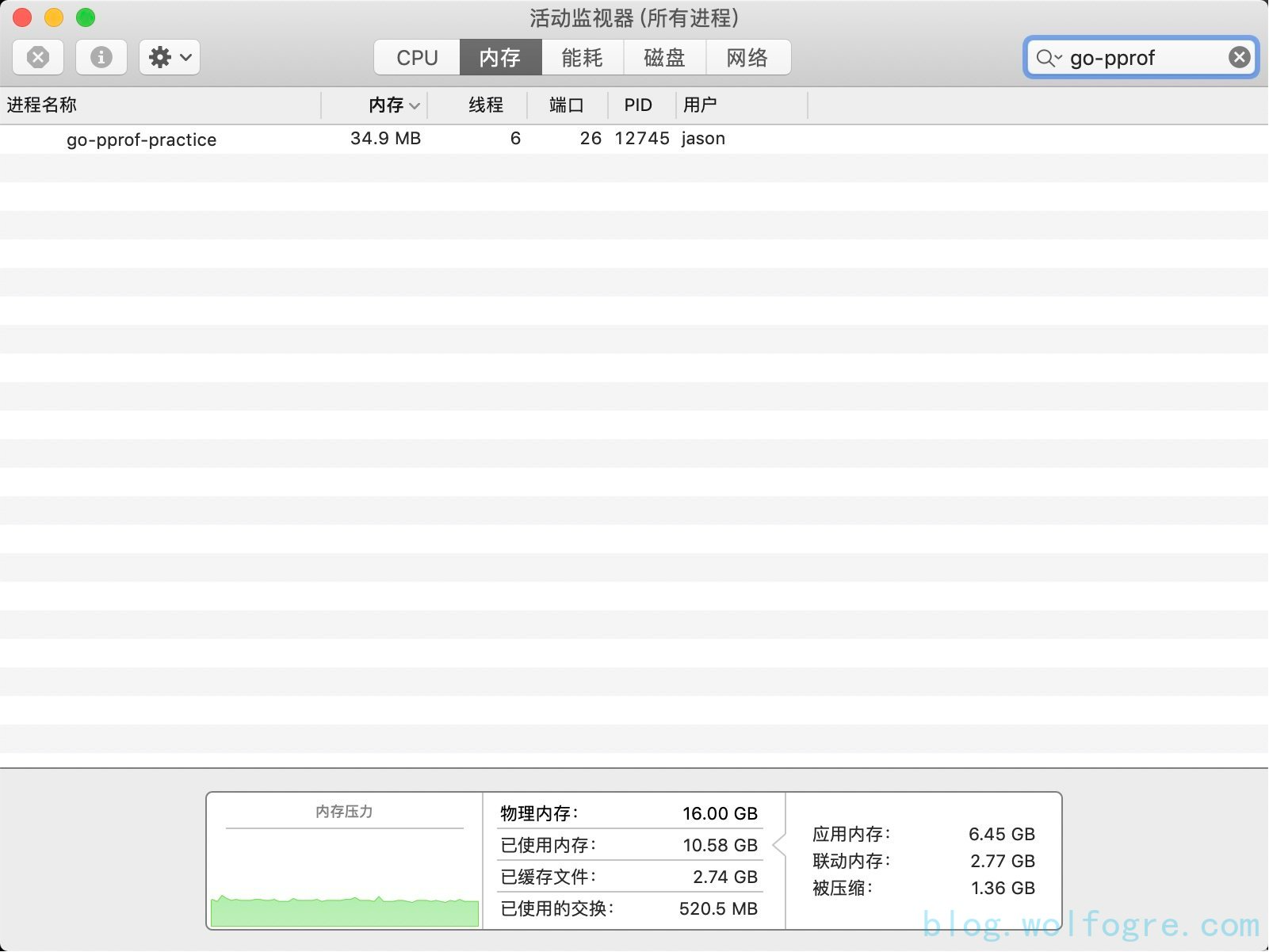The height and width of the screenshot is (952, 1269).
Task: Open the gear actions dropdown menu
Action: (170, 57)
